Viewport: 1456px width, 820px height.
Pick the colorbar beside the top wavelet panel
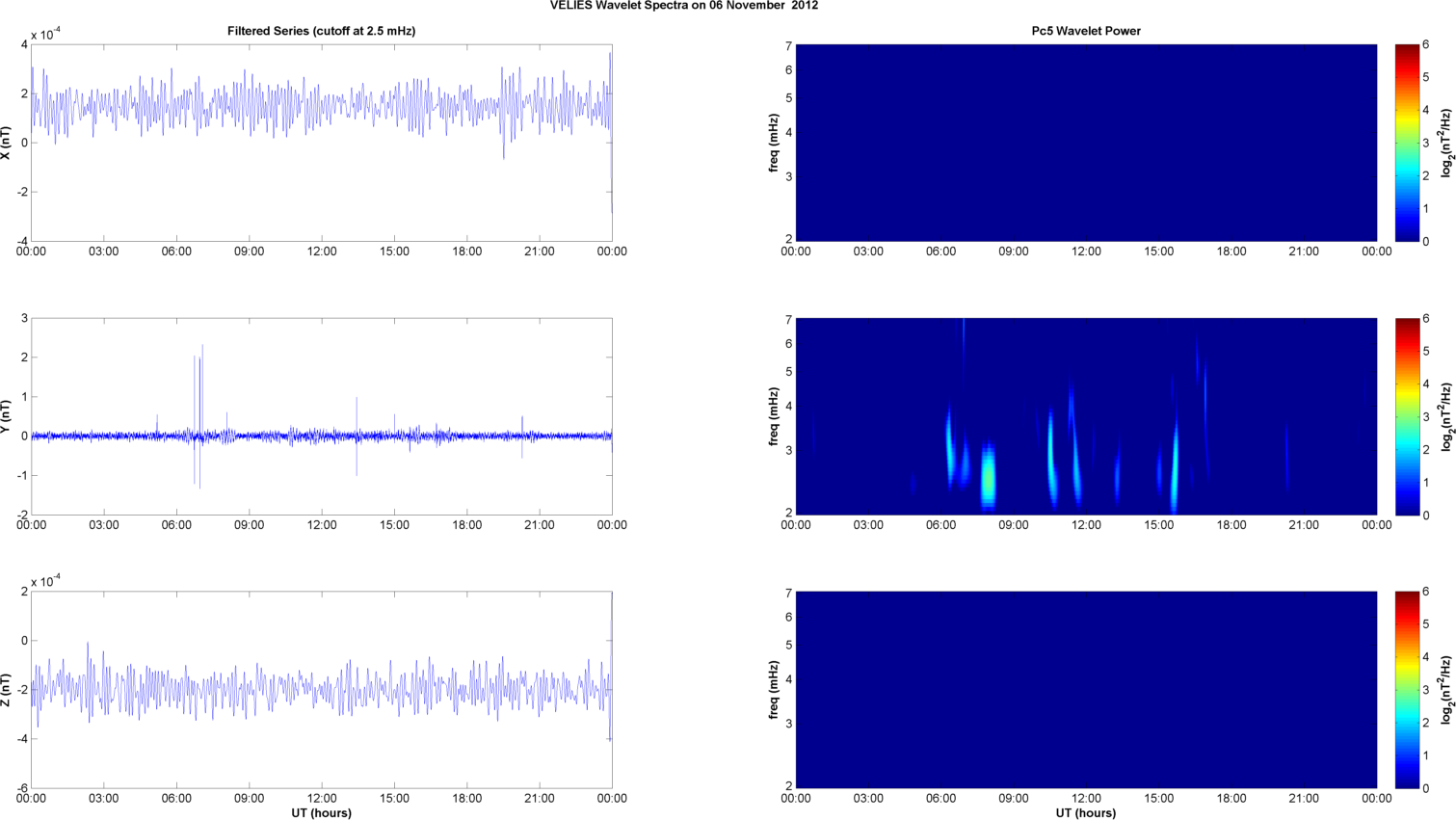click(1407, 143)
